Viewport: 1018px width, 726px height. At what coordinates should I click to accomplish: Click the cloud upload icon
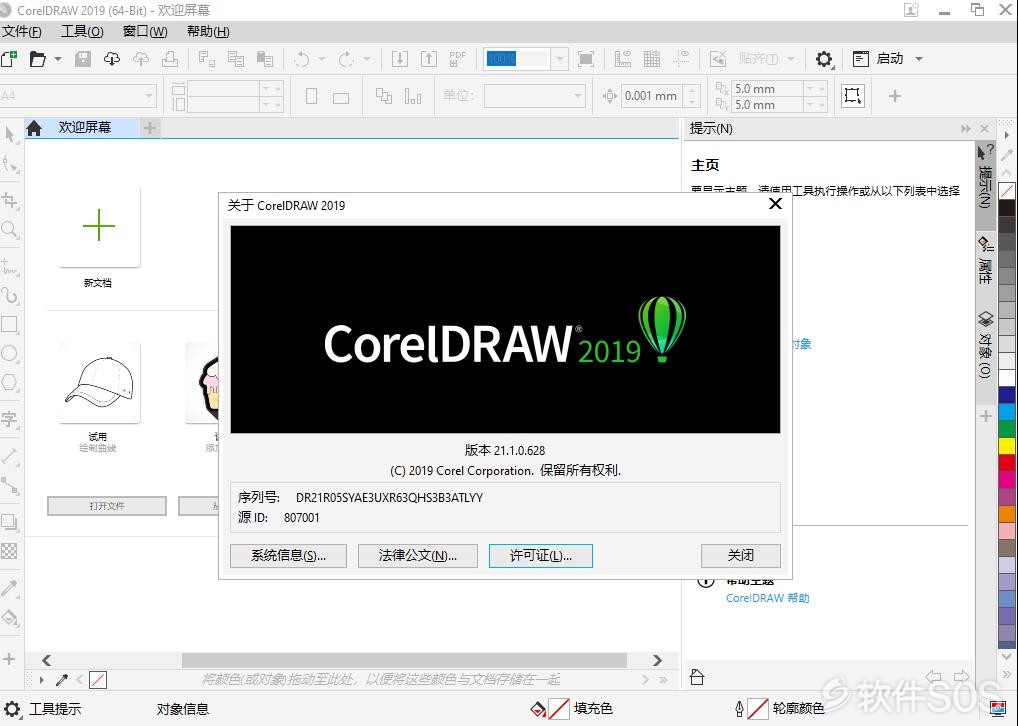[x=141, y=58]
